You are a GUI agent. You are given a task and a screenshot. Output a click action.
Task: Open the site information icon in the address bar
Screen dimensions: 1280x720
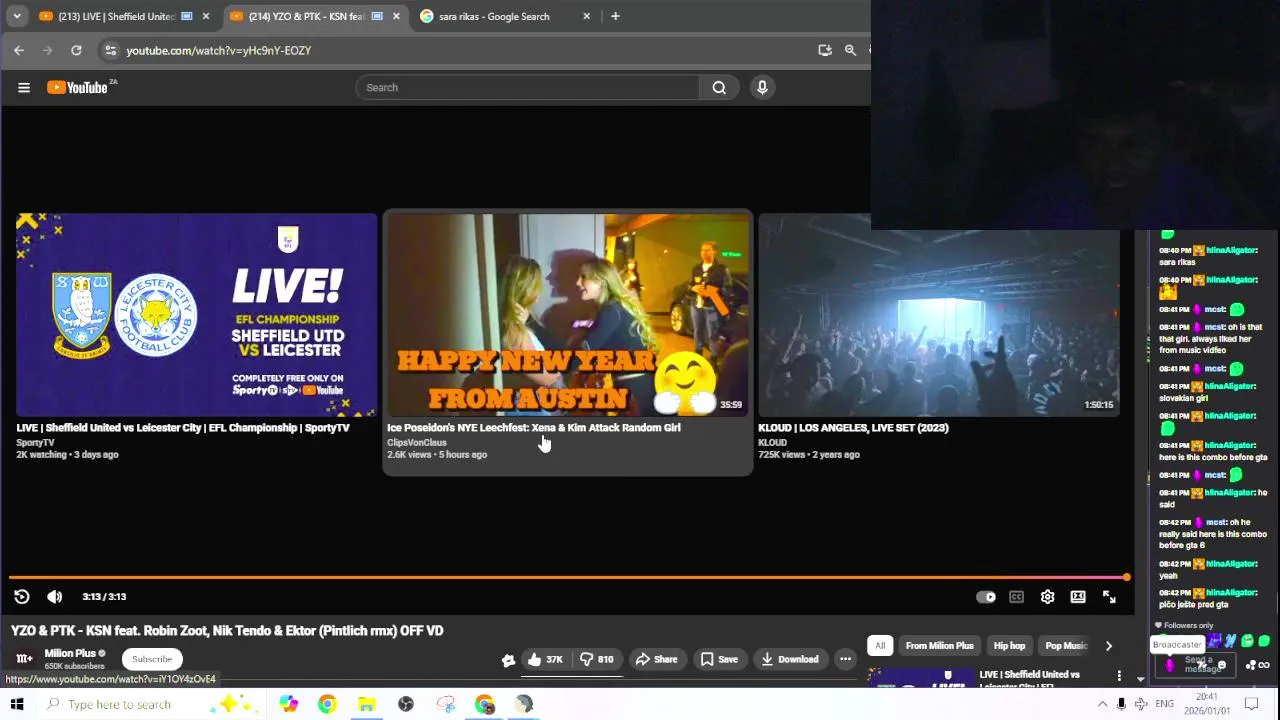click(x=111, y=50)
